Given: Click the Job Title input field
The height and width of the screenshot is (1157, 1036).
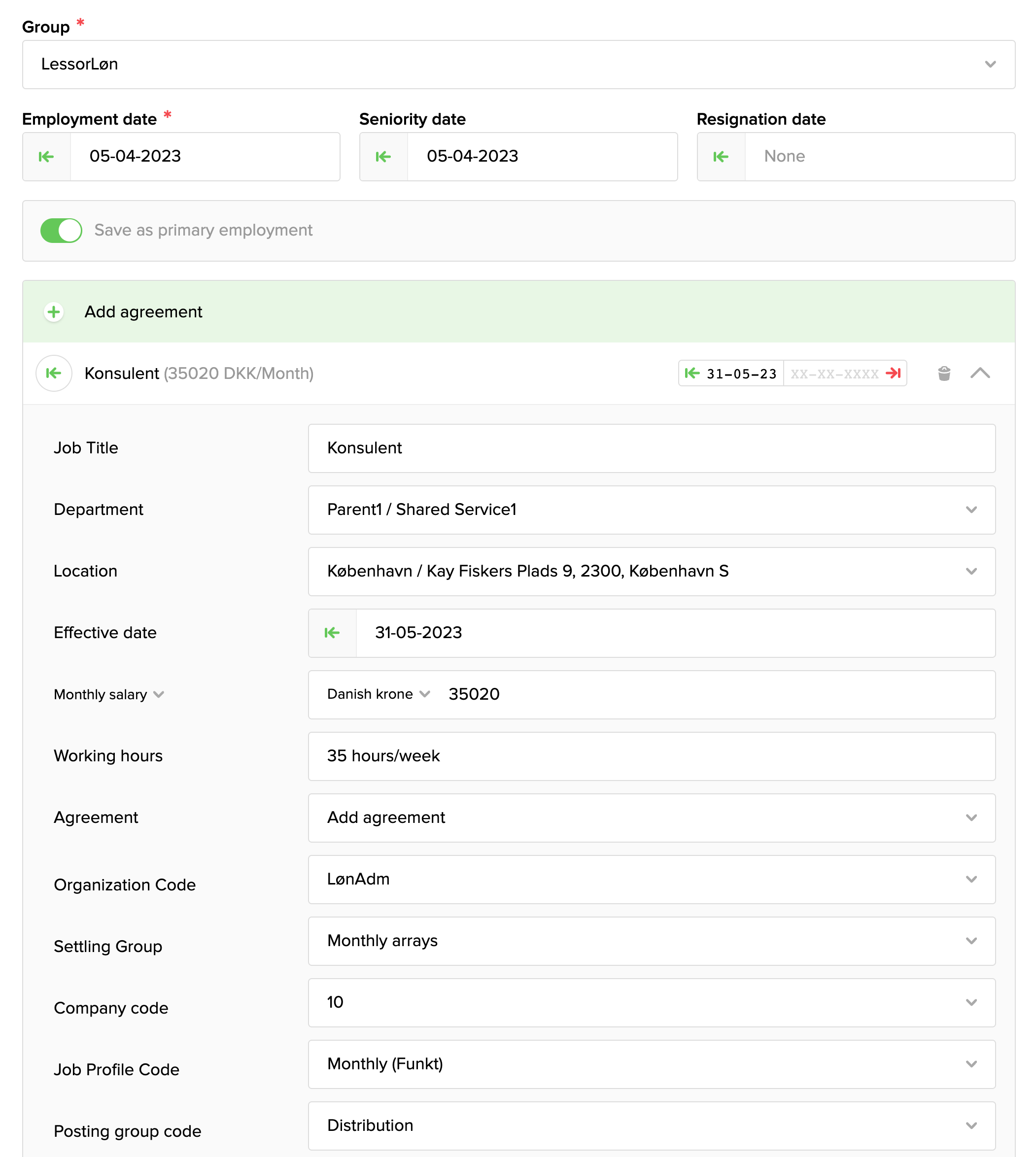Looking at the screenshot, I should tap(651, 448).
